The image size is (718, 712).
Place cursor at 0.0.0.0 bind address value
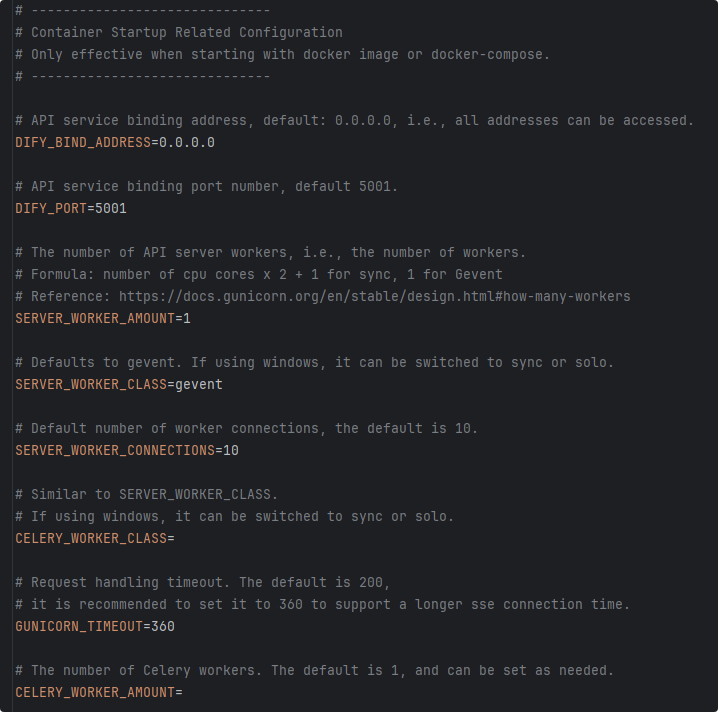(x=187, y=143)
